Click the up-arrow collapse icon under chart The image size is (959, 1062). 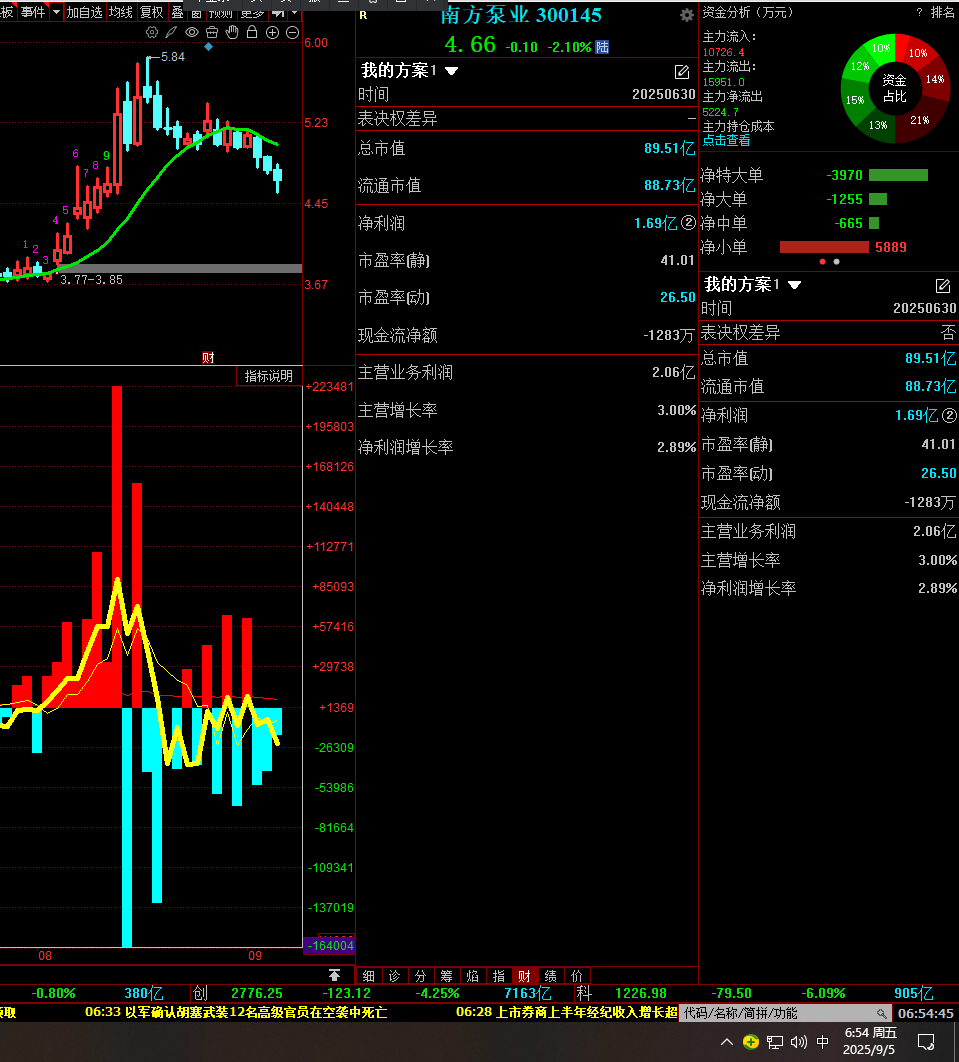[334, 975]
